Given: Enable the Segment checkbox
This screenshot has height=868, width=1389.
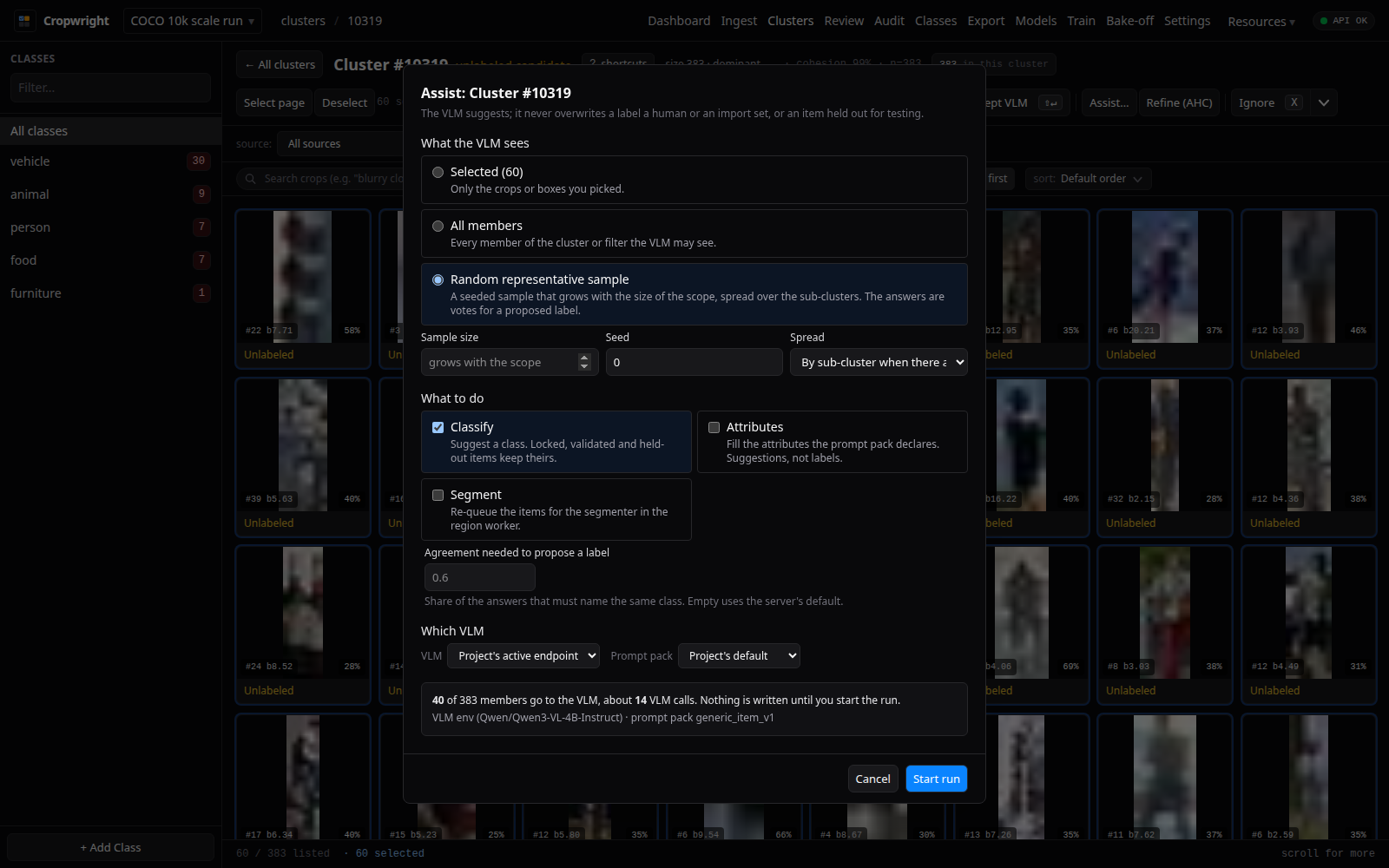Looking at the screenshot, I should click(438, 495).
